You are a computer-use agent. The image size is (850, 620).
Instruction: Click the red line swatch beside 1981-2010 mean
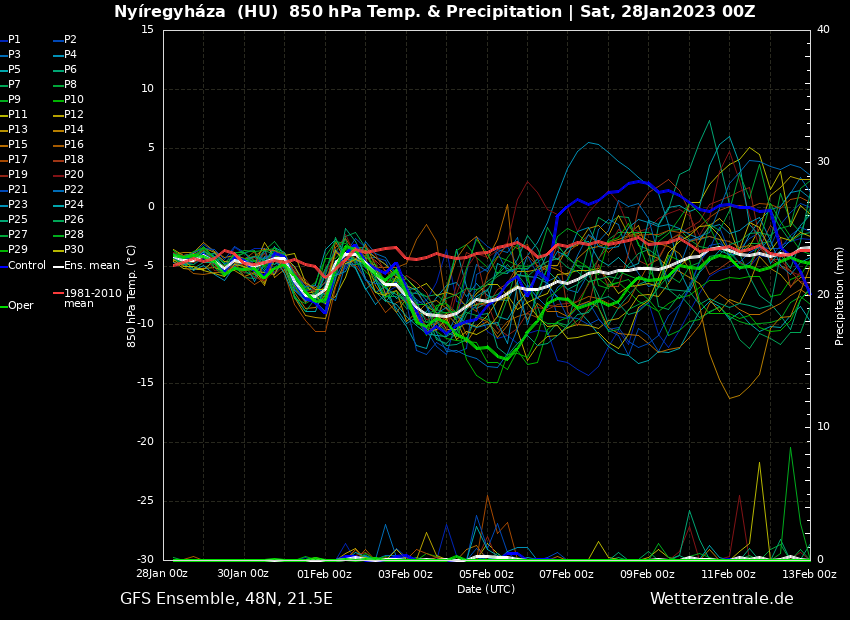58,294
